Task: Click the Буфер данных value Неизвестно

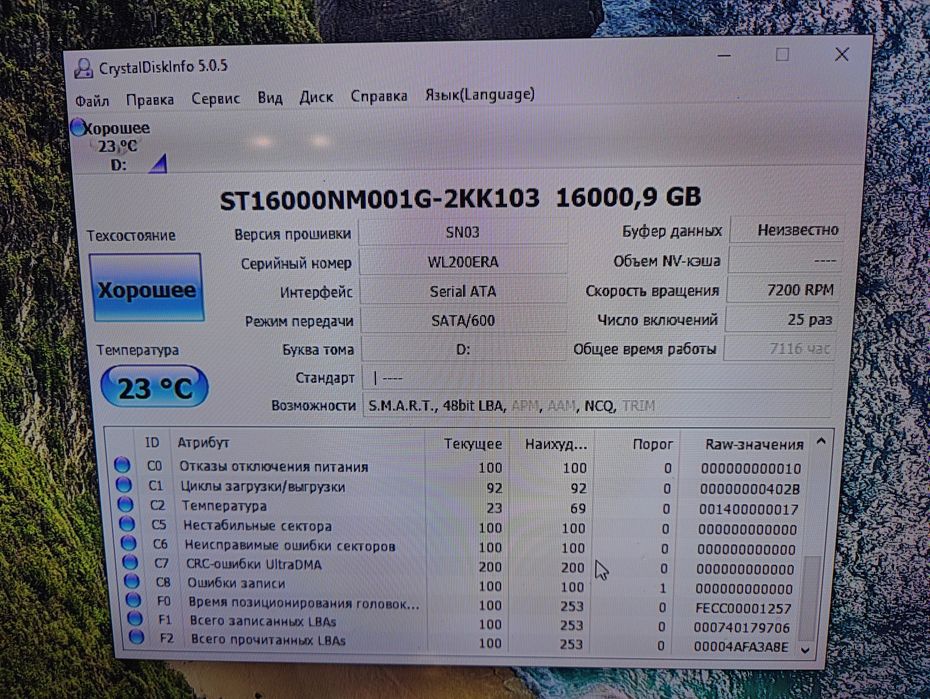Action: [x=787, y=230]
